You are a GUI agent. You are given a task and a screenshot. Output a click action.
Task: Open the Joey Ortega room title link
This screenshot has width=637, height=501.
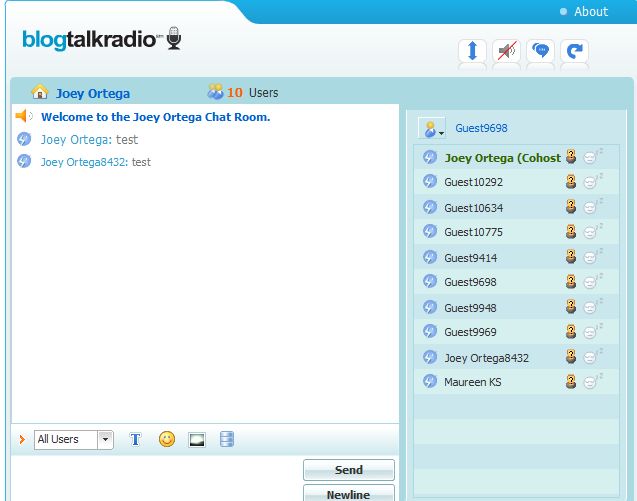(93, 93)
